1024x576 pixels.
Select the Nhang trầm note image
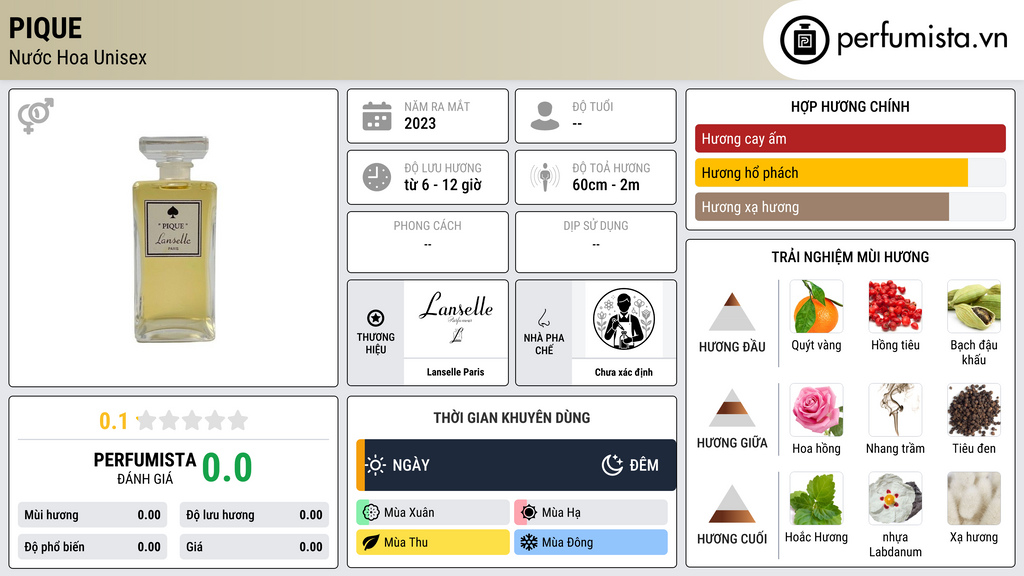tap(895, 410)
